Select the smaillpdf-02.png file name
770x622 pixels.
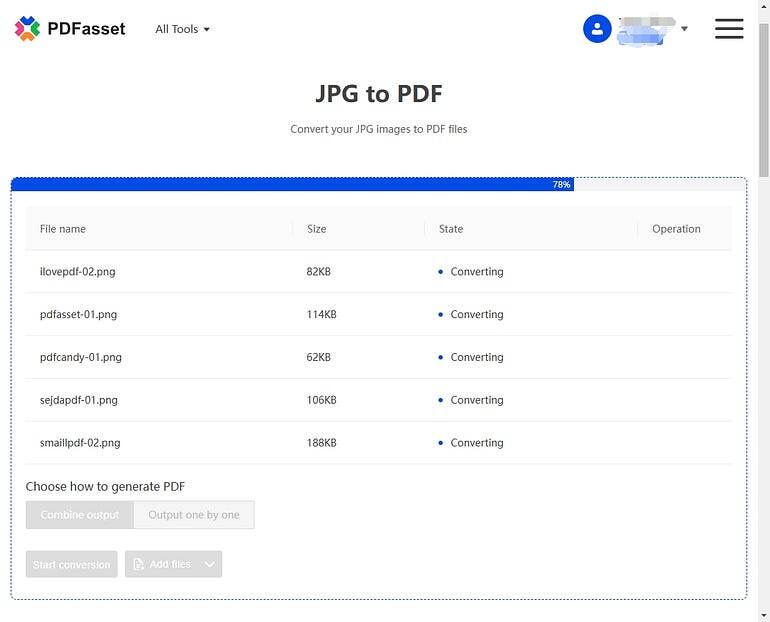(80, 442)
